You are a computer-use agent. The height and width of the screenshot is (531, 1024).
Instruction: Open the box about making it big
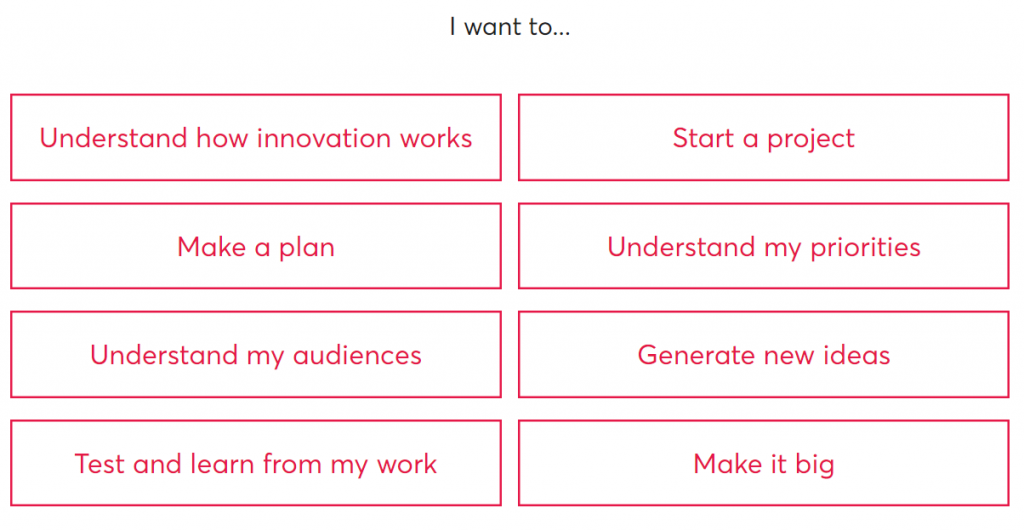[x=763, y=462]
